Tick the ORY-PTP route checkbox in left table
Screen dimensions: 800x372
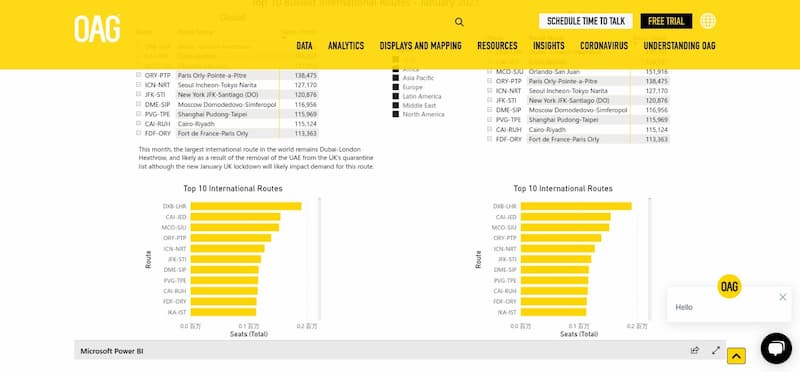(139, 75)
